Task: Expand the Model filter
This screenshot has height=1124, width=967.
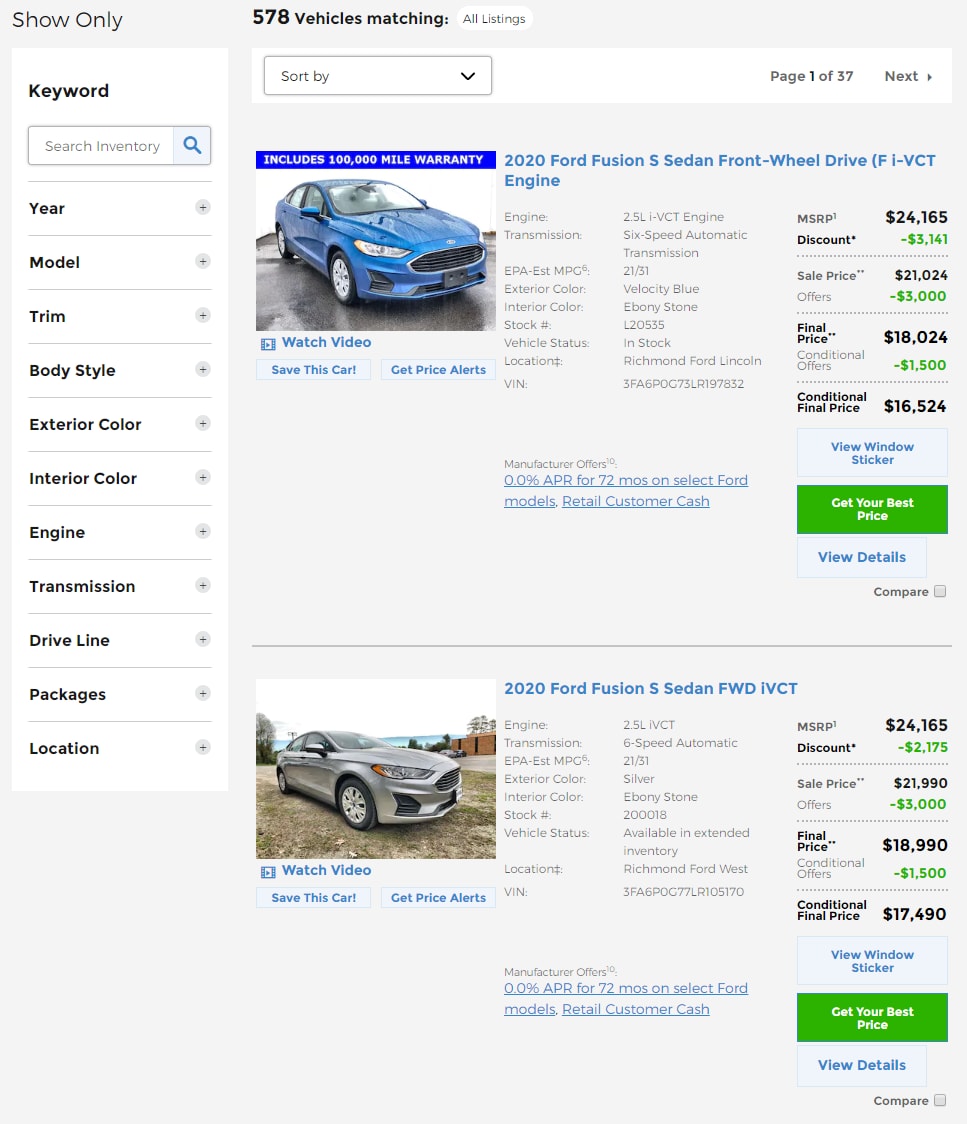Action: [x=203, y=261]
